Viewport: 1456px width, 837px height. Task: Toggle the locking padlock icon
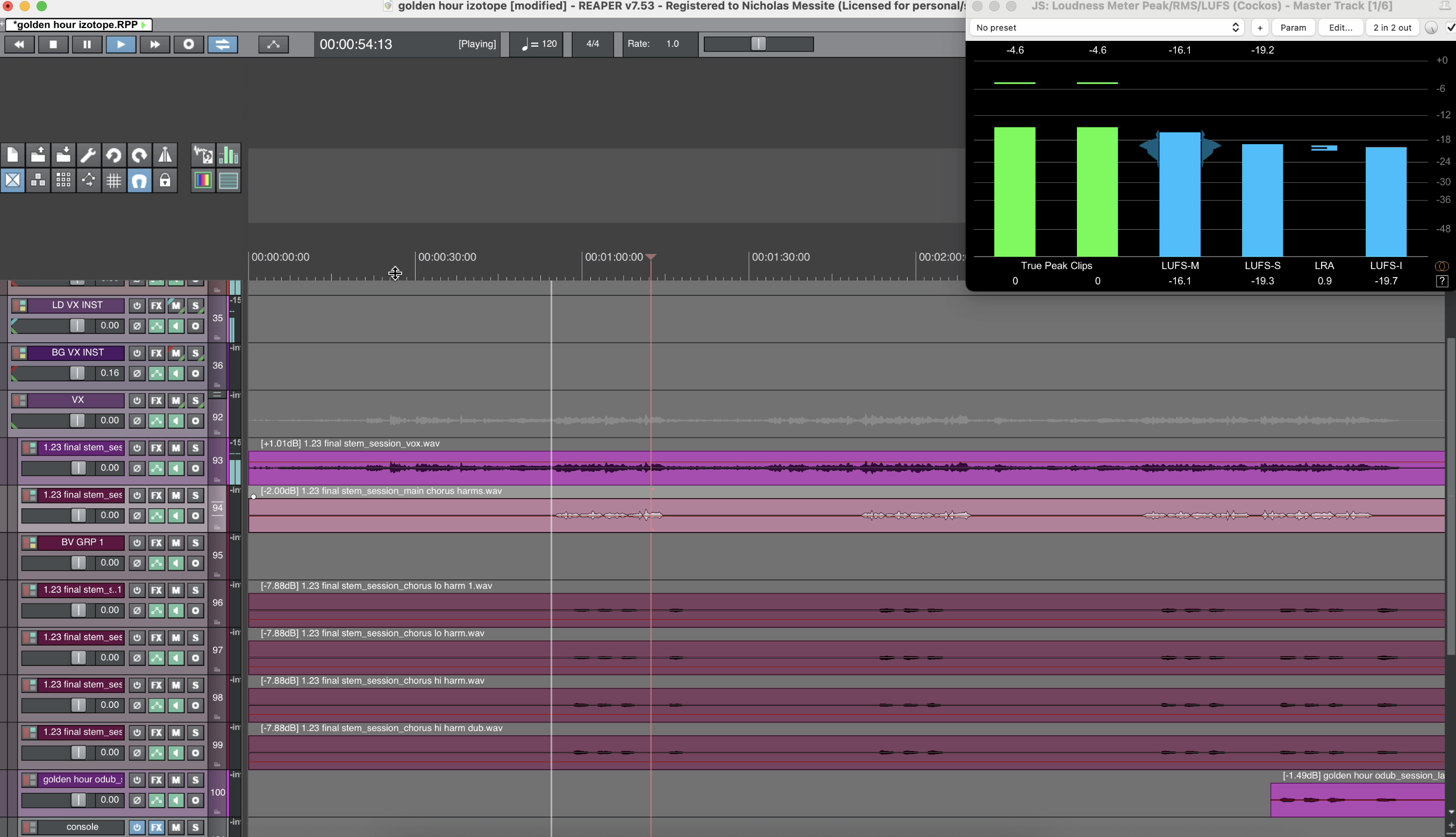(165, 181)
